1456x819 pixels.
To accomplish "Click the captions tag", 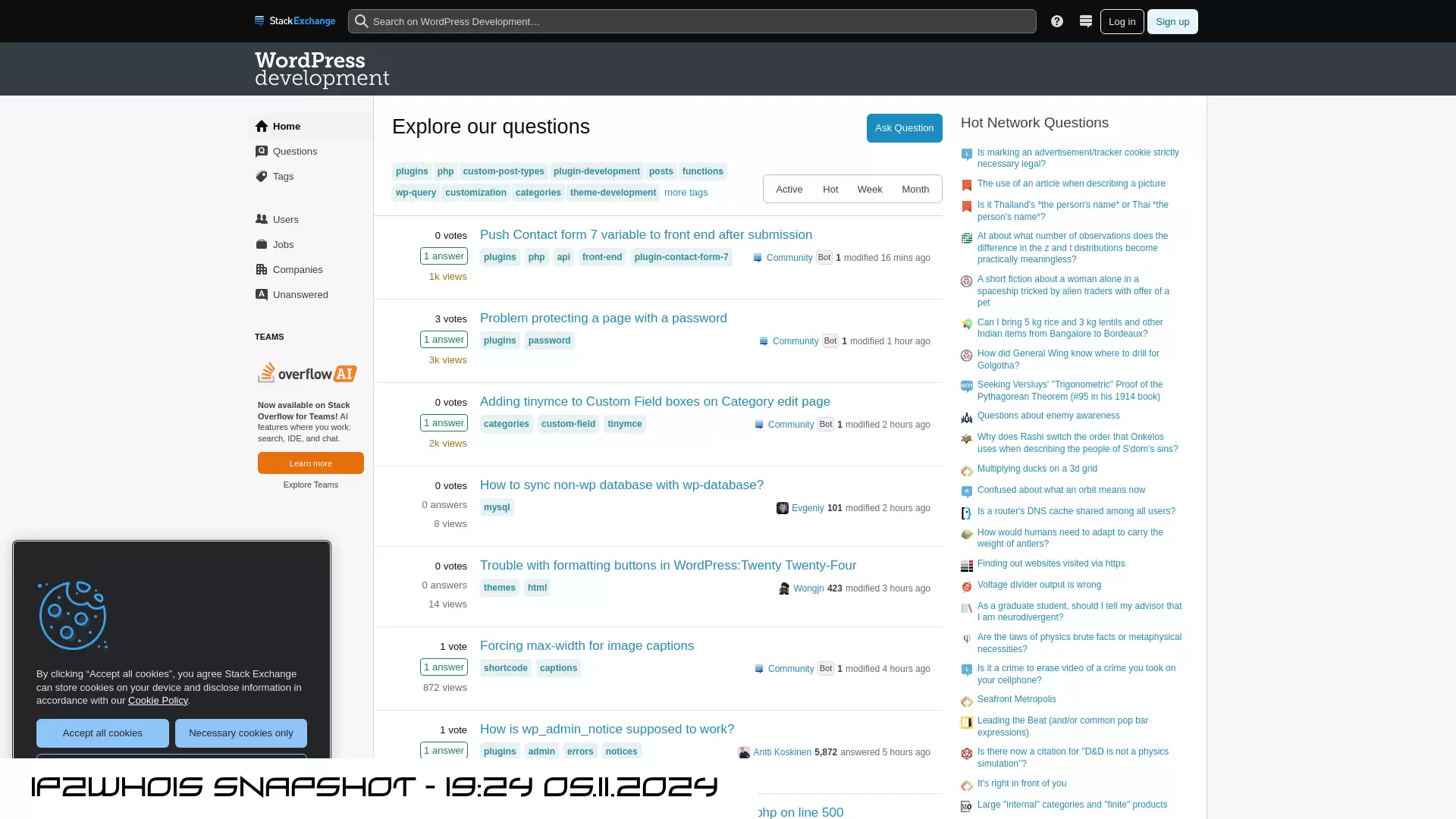I will click(x=559, y=669).
